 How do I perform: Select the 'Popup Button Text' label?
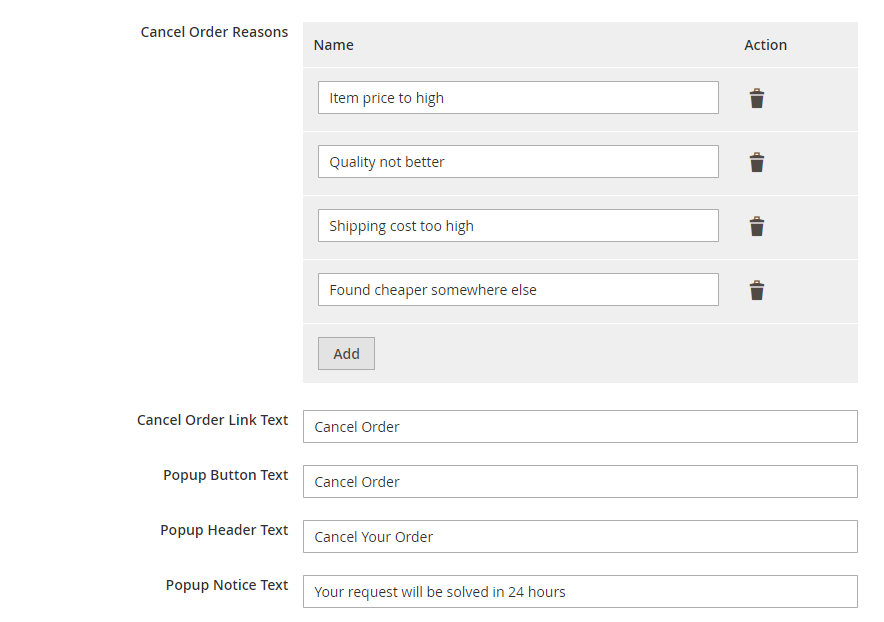[x=225, y=475]
